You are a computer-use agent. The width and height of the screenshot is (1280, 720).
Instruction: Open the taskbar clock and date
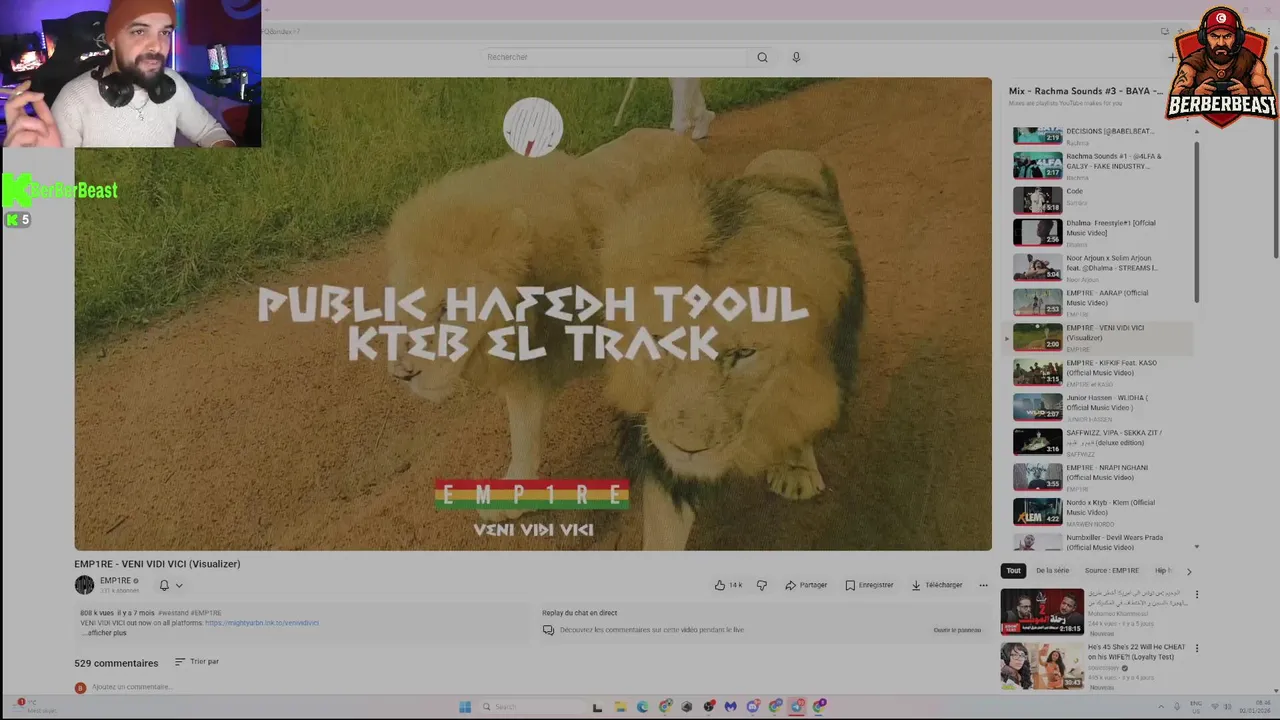pyautogui.click(x=1254, y=707)
